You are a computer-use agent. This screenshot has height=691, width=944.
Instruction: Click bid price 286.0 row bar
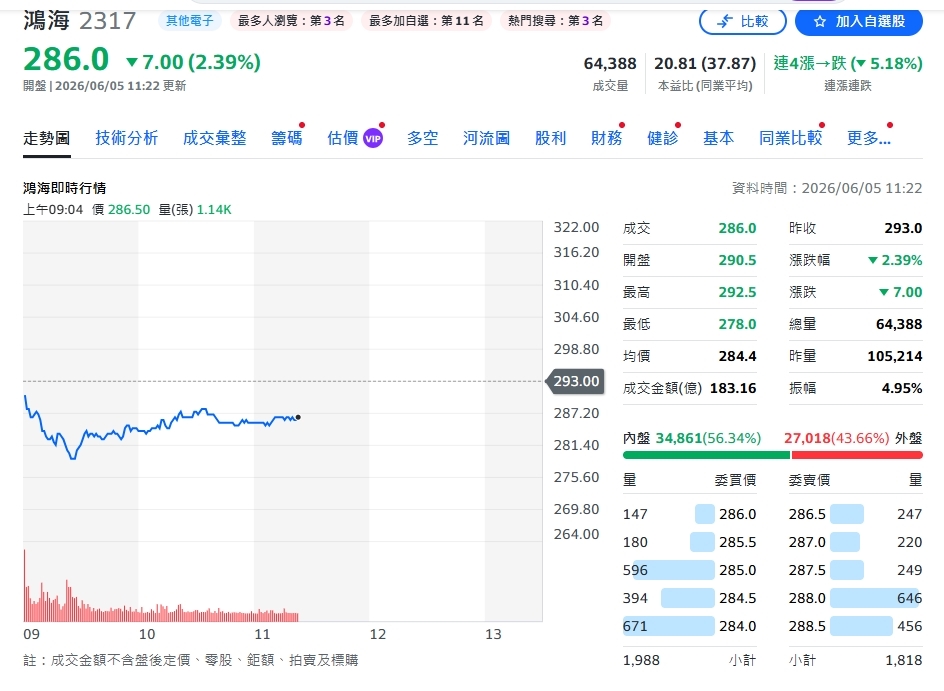point(704,514)
